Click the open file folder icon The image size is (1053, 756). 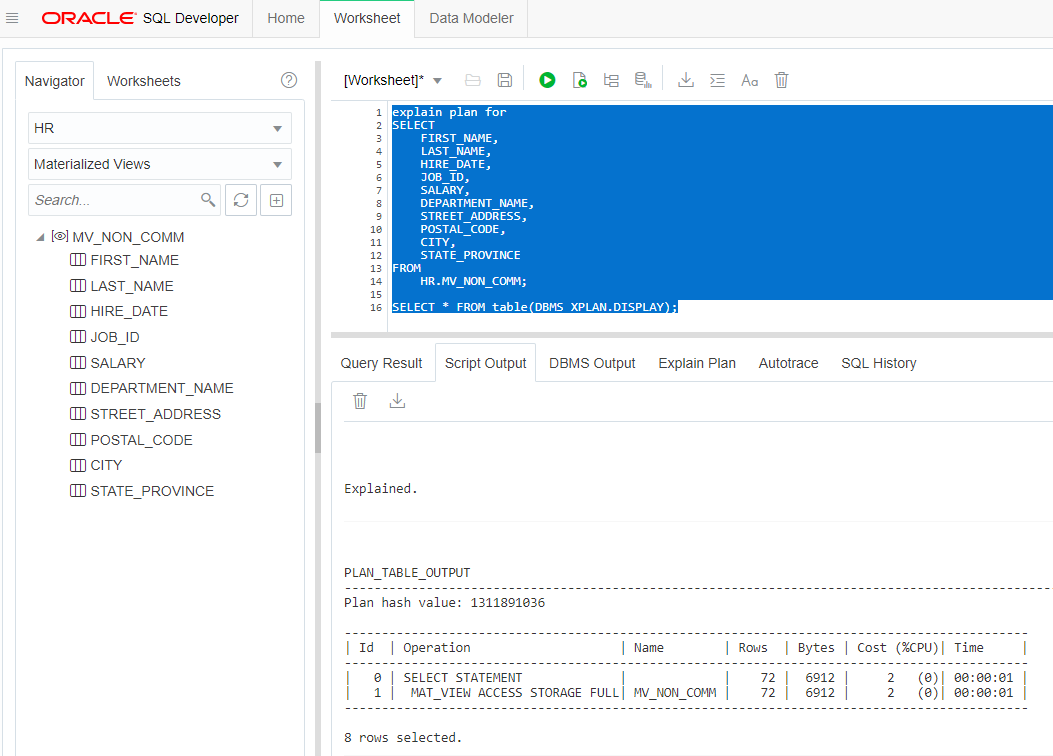(x=473, y=81)
